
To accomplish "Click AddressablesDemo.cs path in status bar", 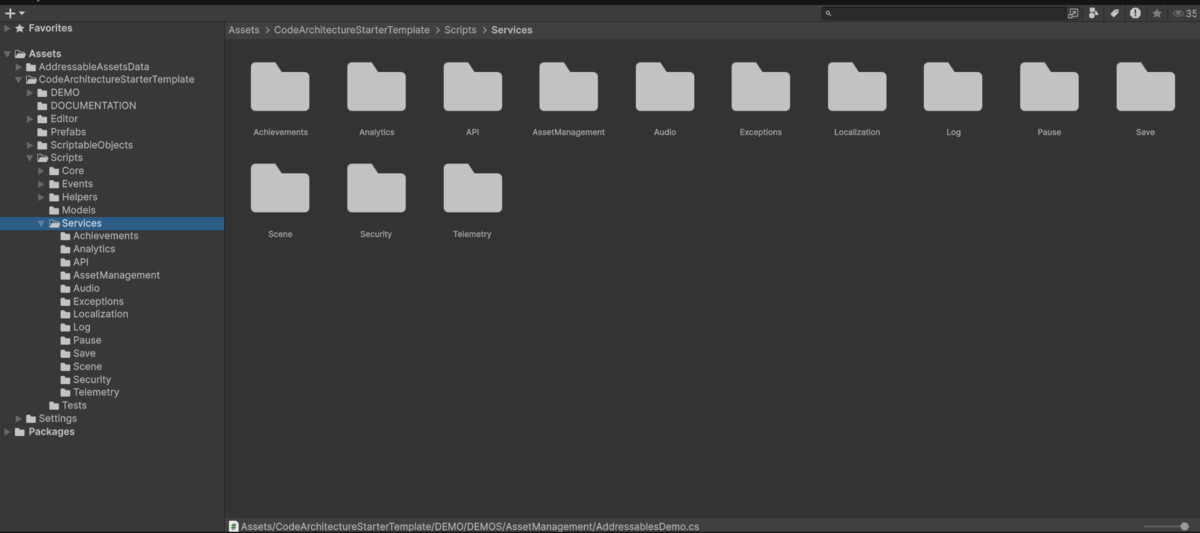I will click(x=470, y=526).
